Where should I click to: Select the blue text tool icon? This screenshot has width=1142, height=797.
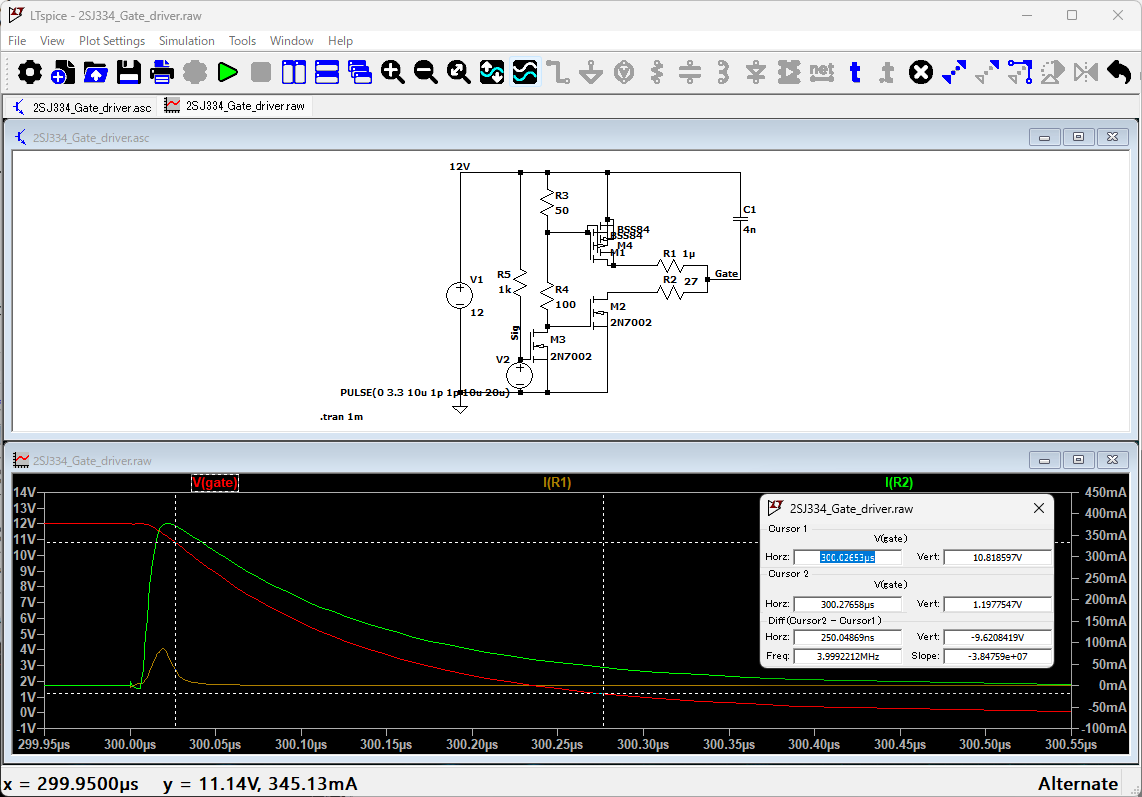point(854,72)
